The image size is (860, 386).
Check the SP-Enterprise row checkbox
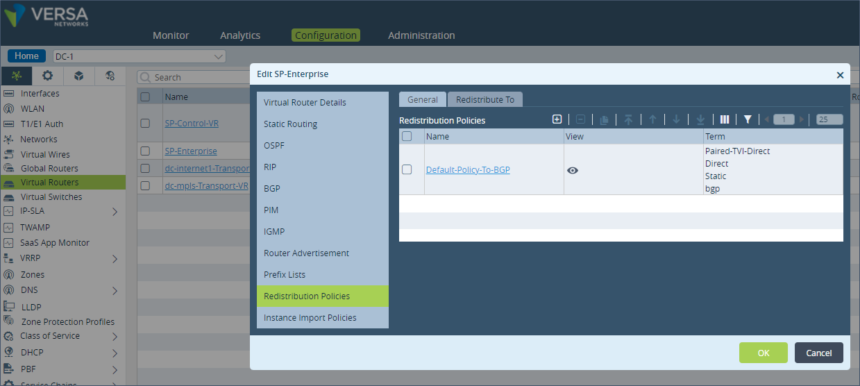click(145, 151)
